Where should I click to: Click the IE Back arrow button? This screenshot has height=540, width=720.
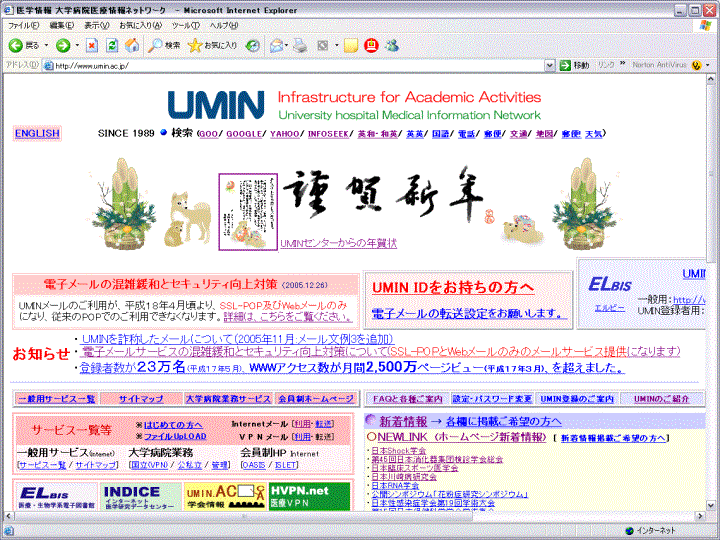point(24,45)
